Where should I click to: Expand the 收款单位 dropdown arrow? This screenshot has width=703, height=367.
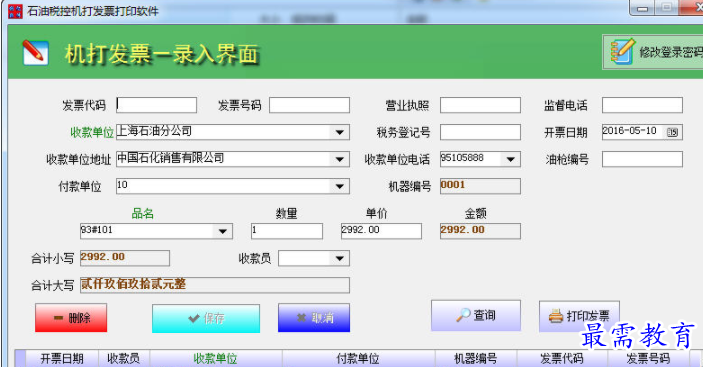click(340, 132)
